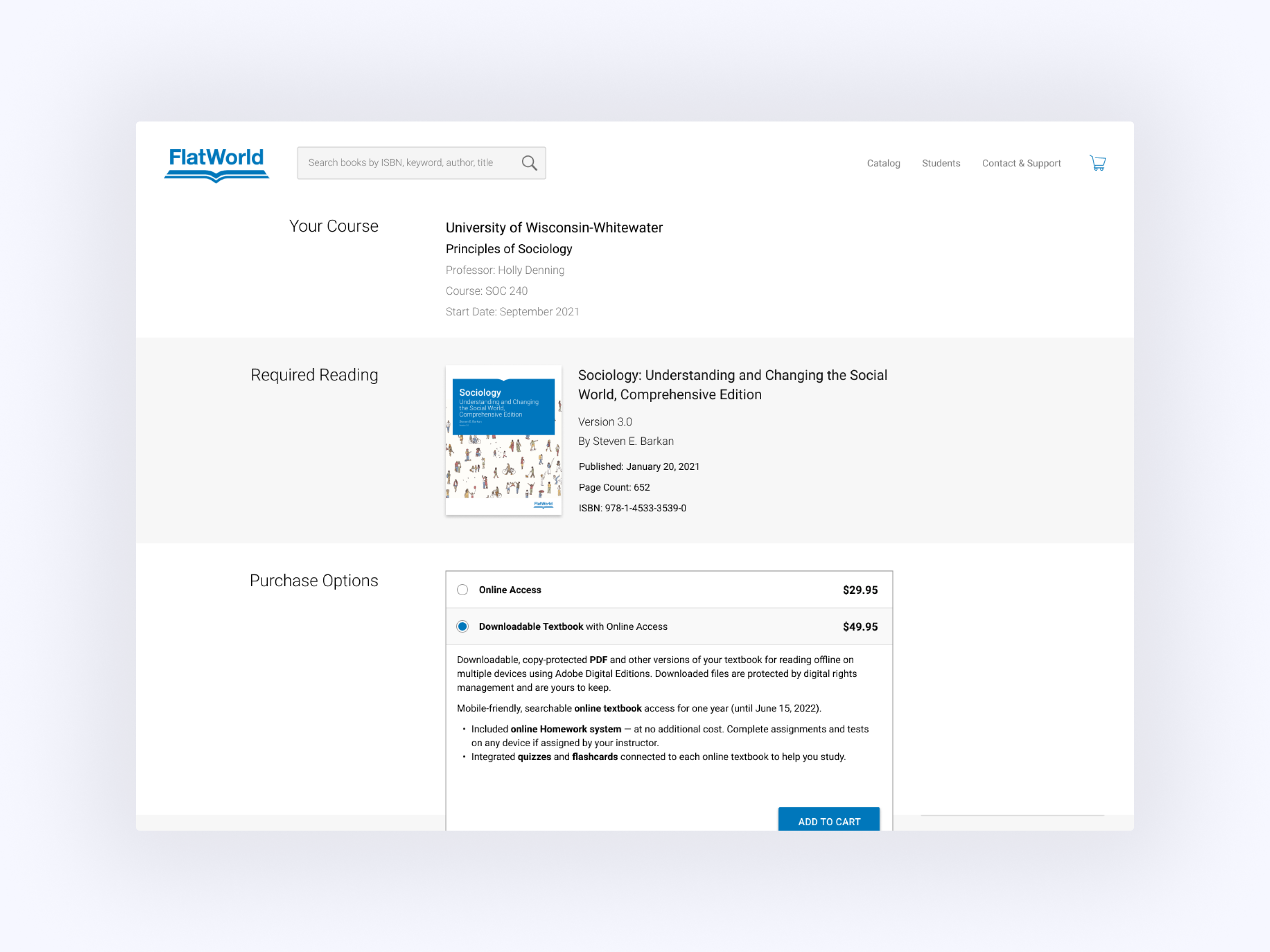Screen dimensions: 1270x952
Task: Click the $49.95 price
Action: (860, 627)
